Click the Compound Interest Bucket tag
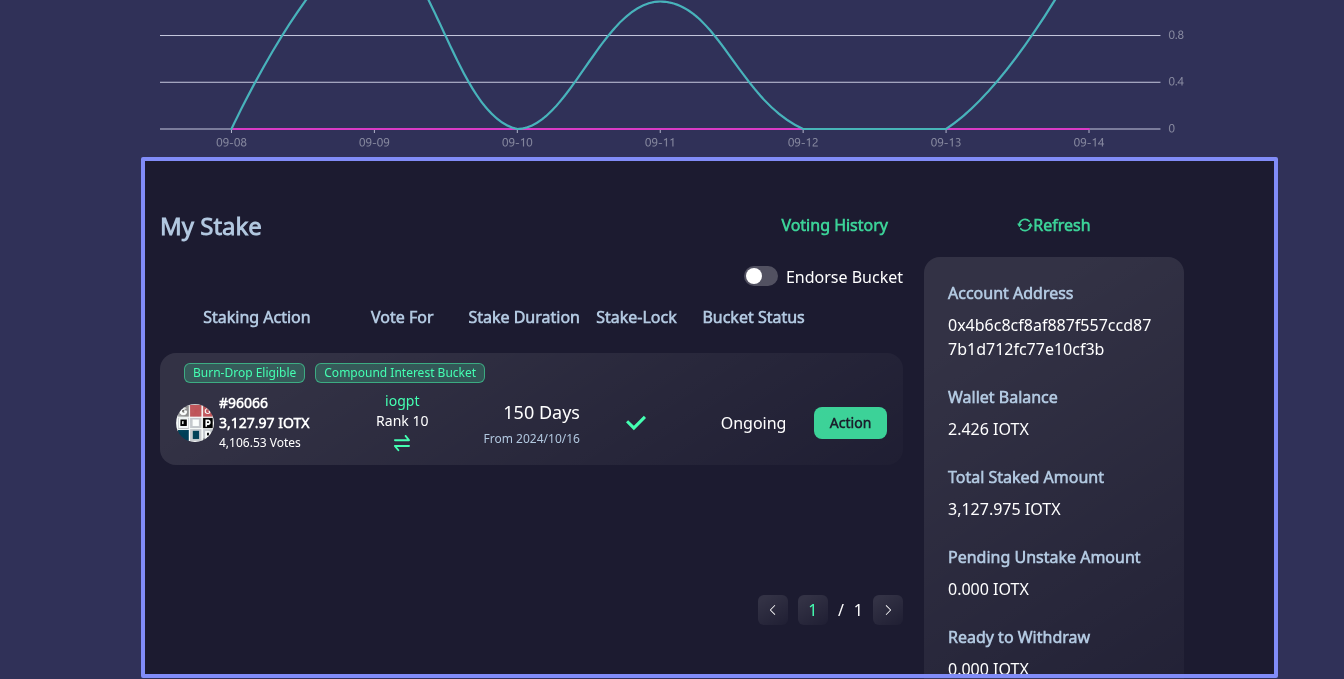 (x=400, y=373)
